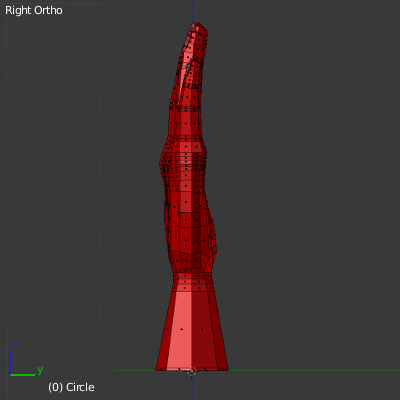Click the green y letter on the gizmo

pos(40,369)
